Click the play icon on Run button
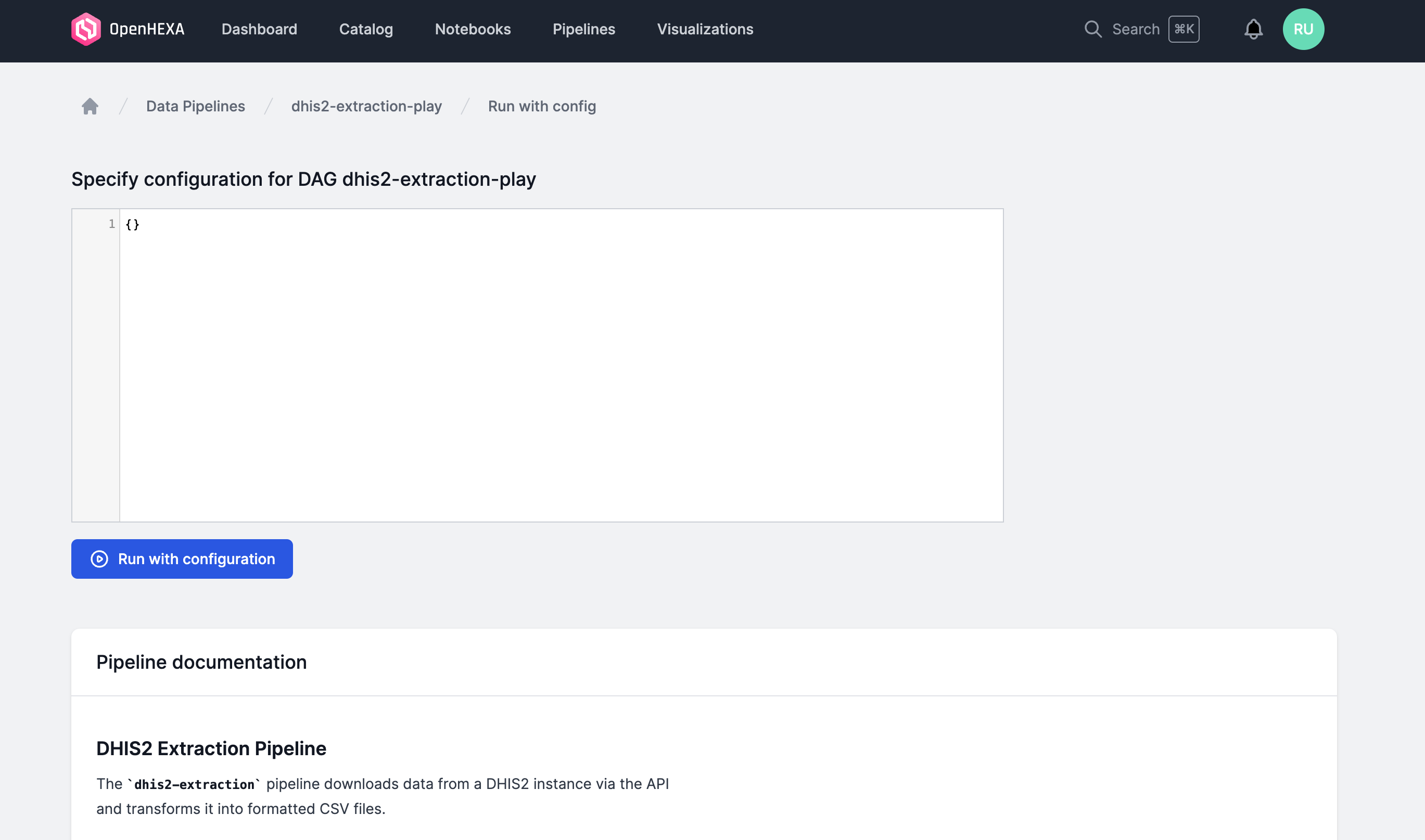Viewport: 1425px width, 840px height. 99,558
